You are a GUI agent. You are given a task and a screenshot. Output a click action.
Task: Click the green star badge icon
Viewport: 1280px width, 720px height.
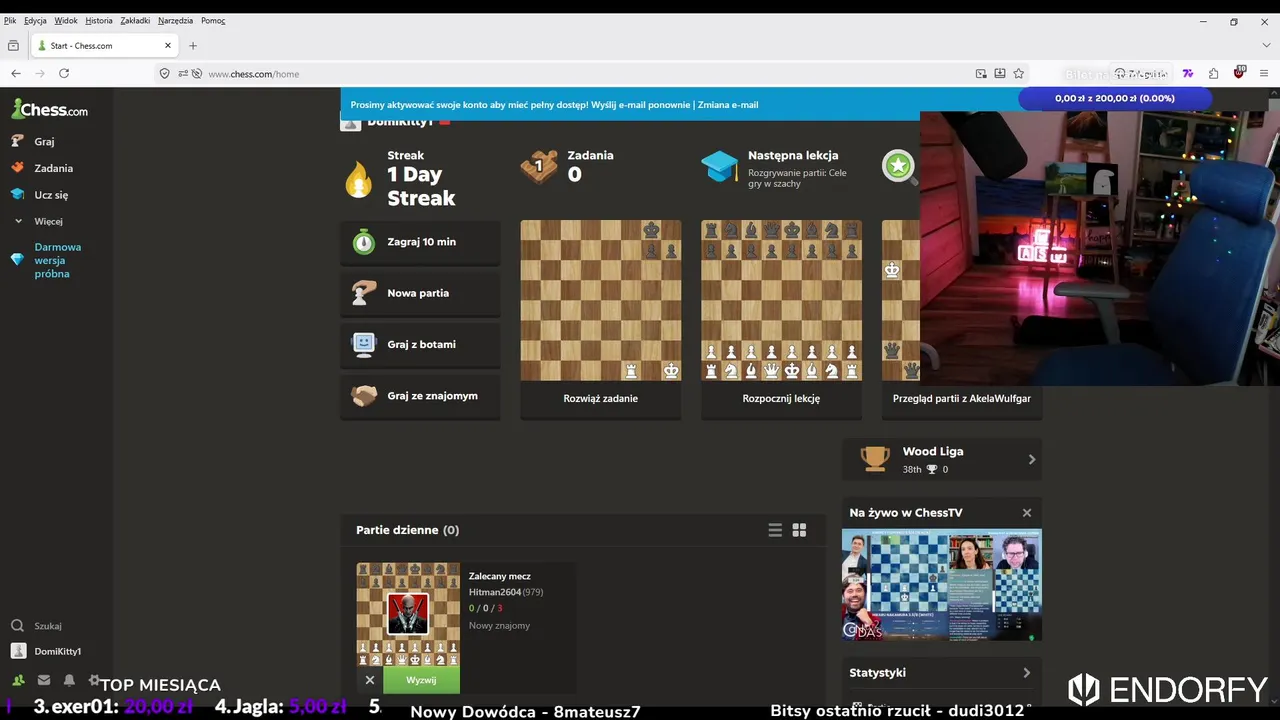coord(898,166)
